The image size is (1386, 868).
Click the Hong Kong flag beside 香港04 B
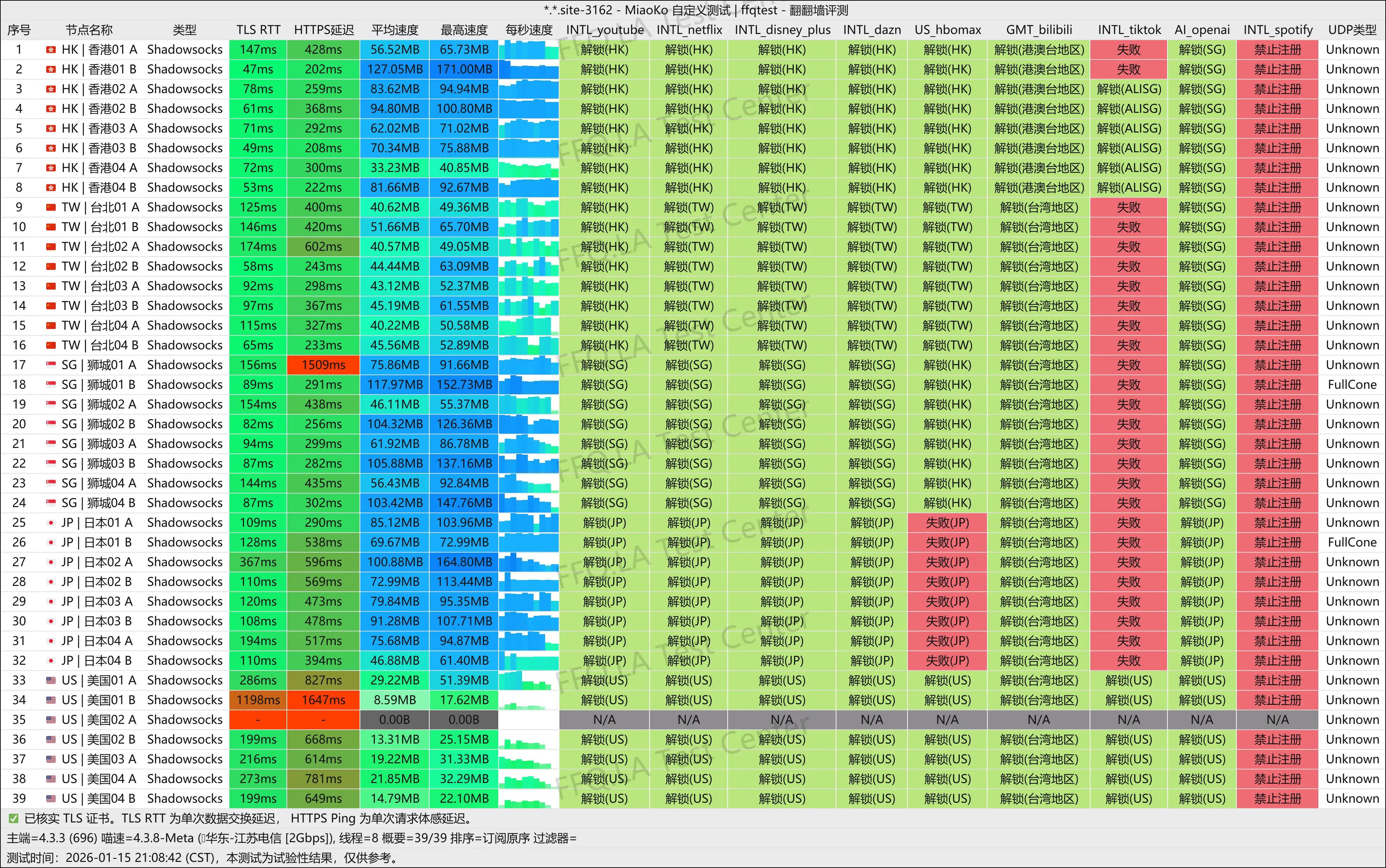tap(51, 188)
